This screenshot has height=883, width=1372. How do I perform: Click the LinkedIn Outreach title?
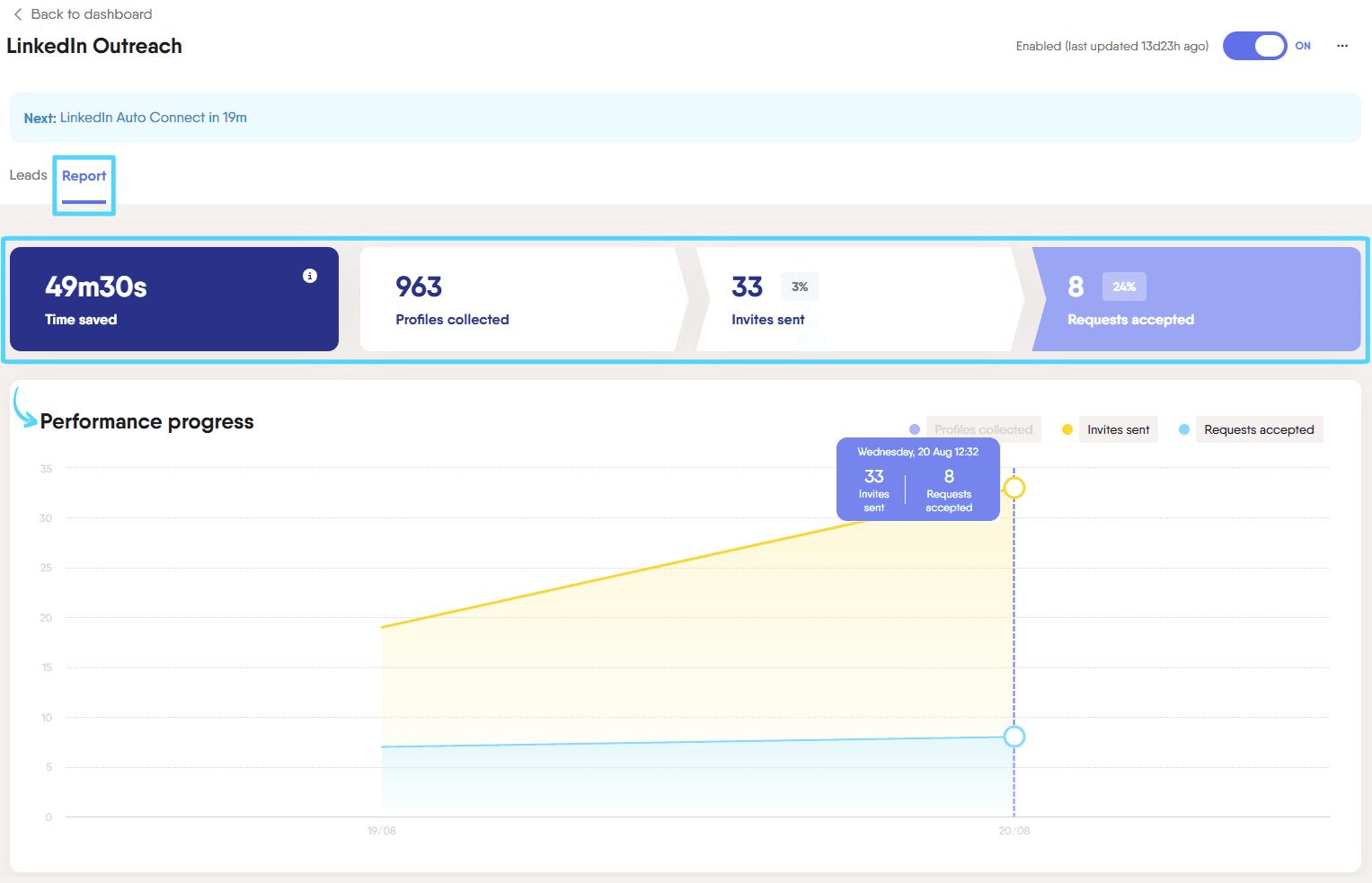94,46
